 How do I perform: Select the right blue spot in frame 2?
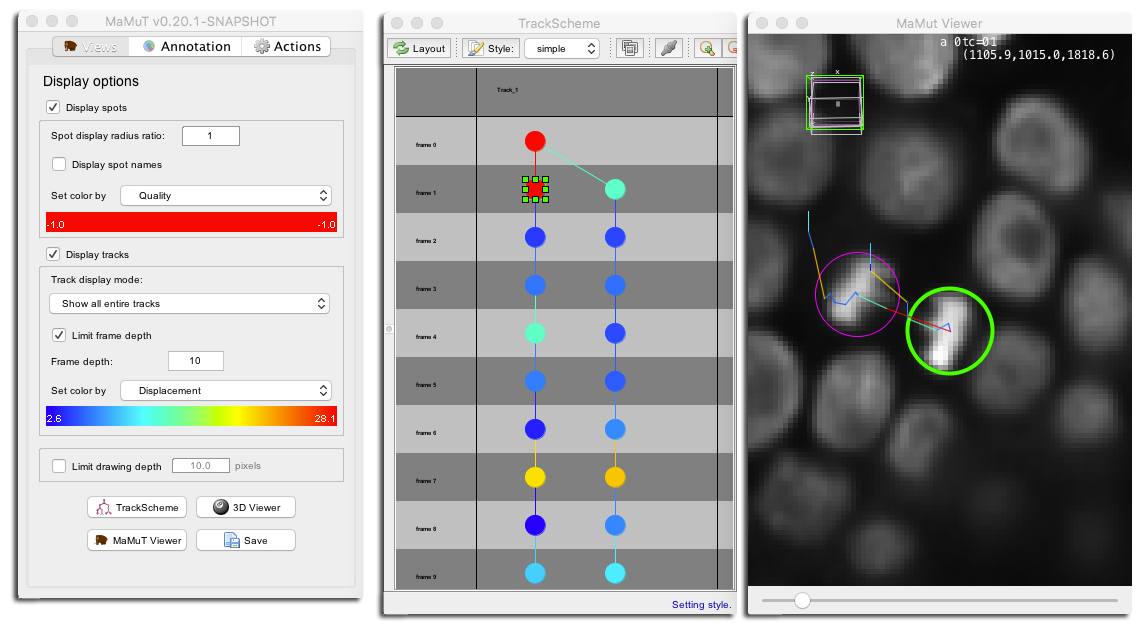(x=615, y=238)
